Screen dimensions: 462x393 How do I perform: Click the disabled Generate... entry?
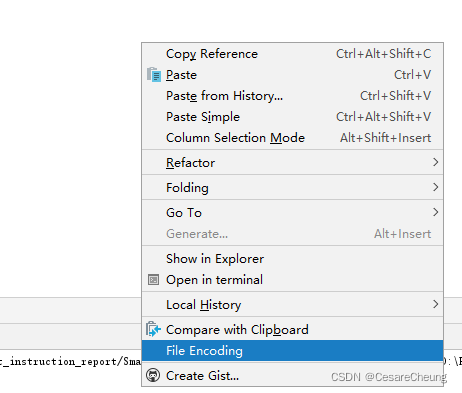point(292,234)
